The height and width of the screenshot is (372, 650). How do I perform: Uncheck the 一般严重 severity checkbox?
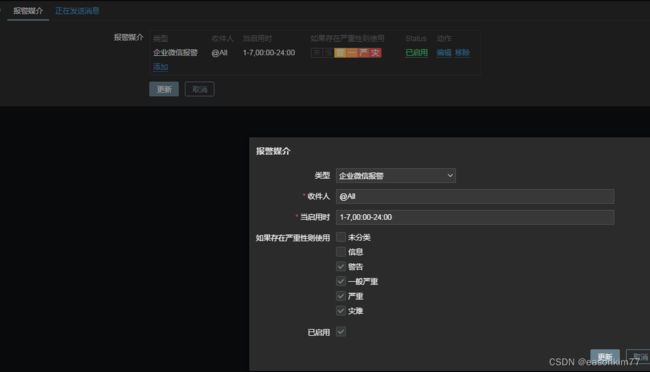coord(341,282)
